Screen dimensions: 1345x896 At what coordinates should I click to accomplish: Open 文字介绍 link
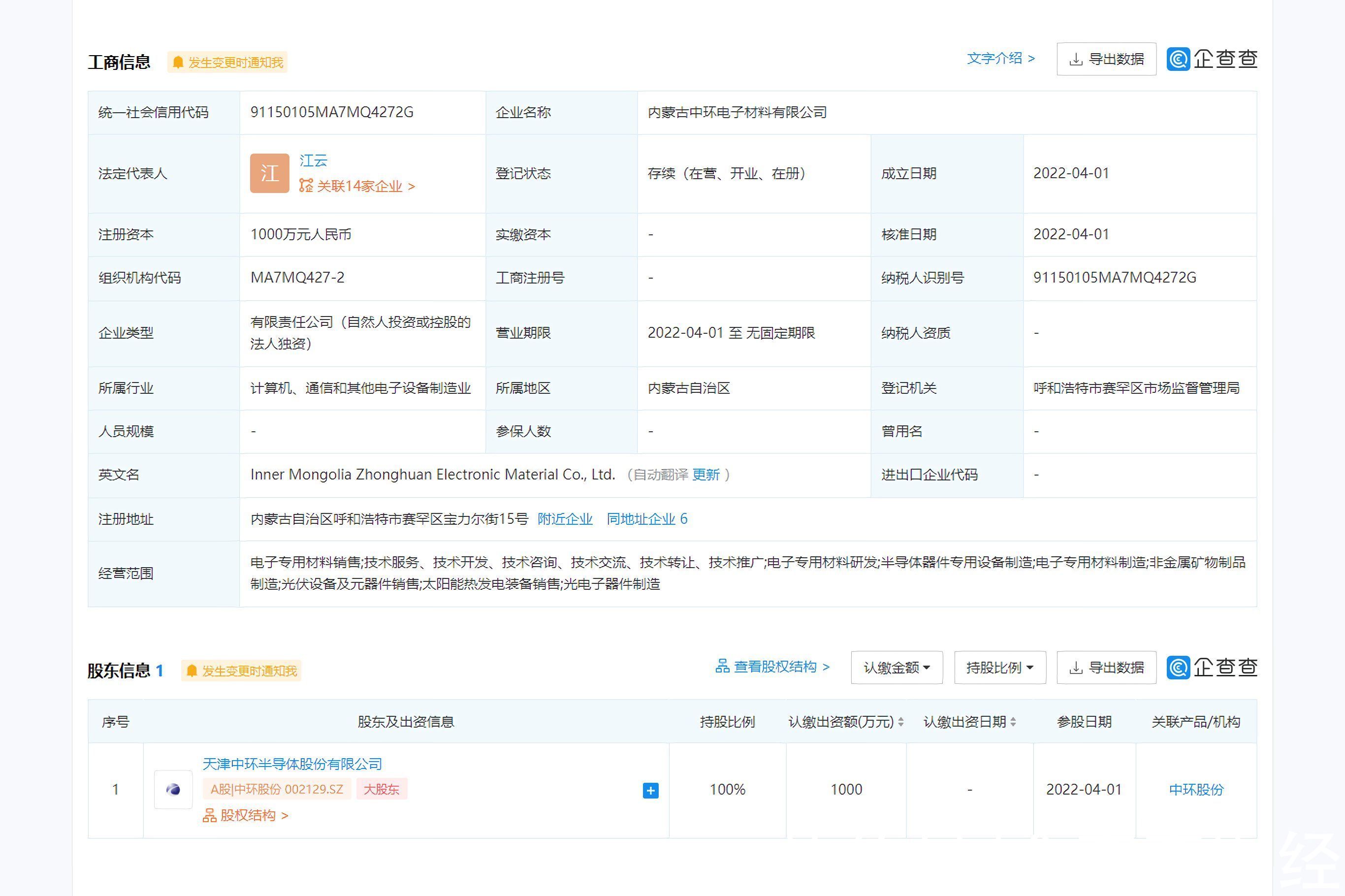tap(1000, 58)
